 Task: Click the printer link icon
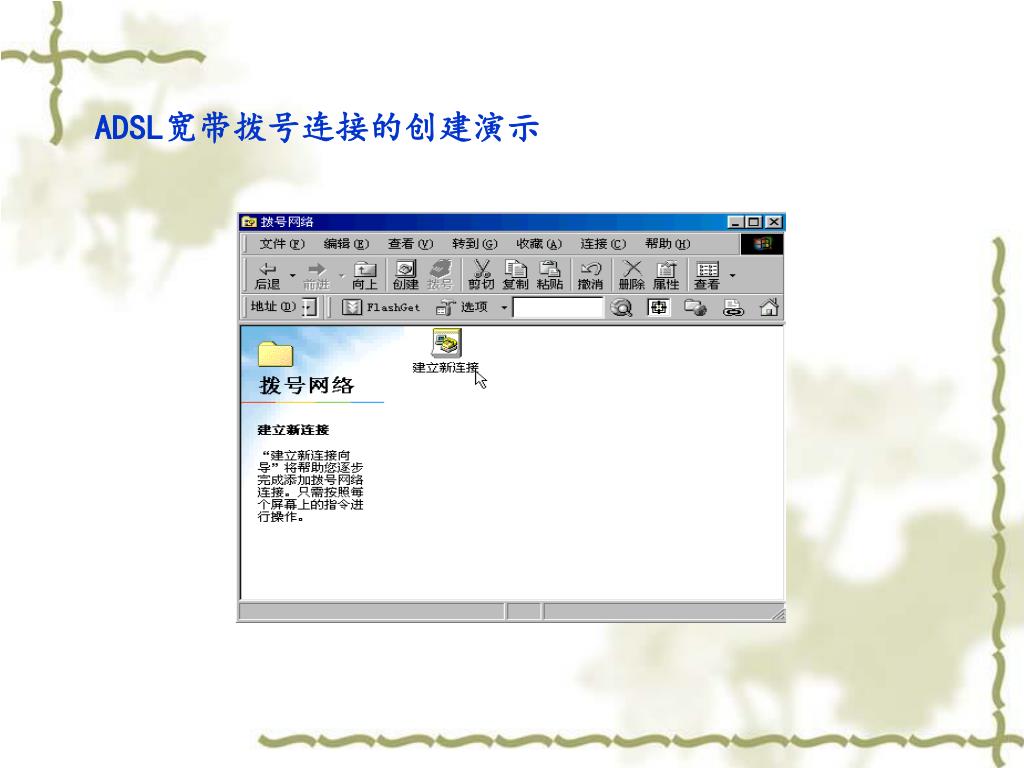(x=733, y=308)
